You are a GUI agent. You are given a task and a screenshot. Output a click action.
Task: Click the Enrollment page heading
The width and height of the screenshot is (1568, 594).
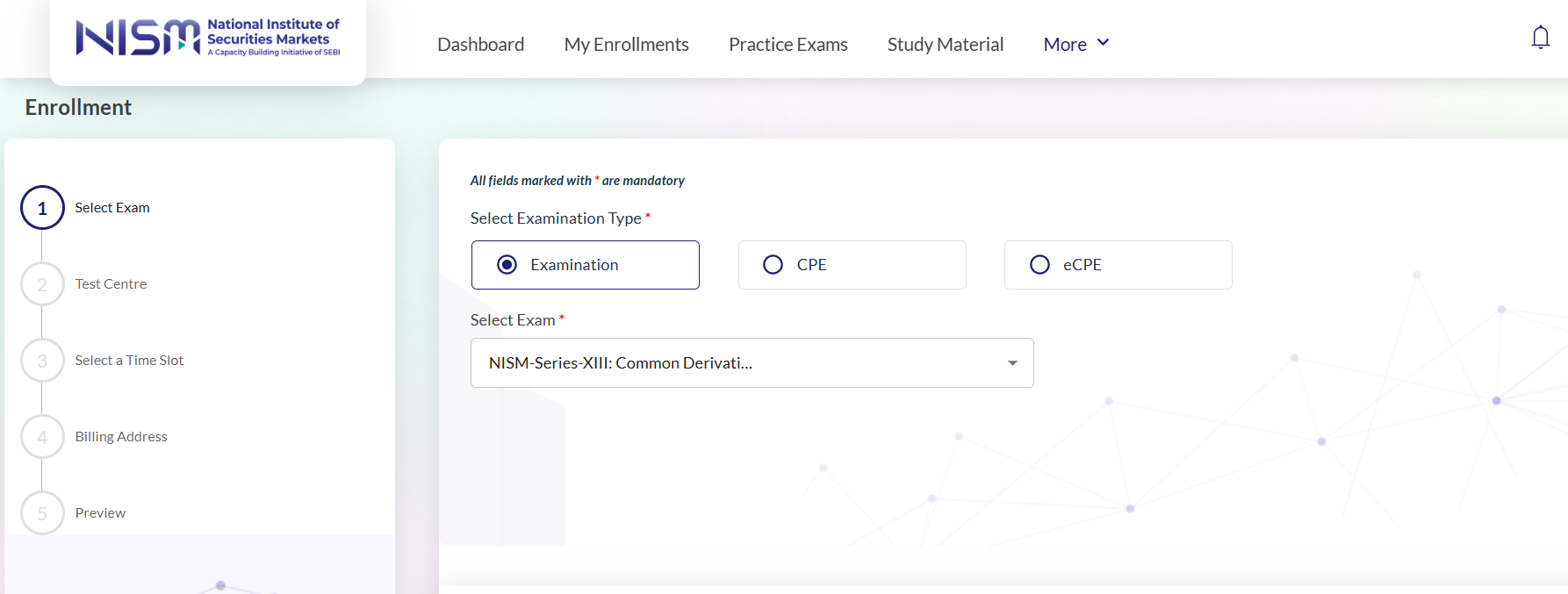point(78,108)
